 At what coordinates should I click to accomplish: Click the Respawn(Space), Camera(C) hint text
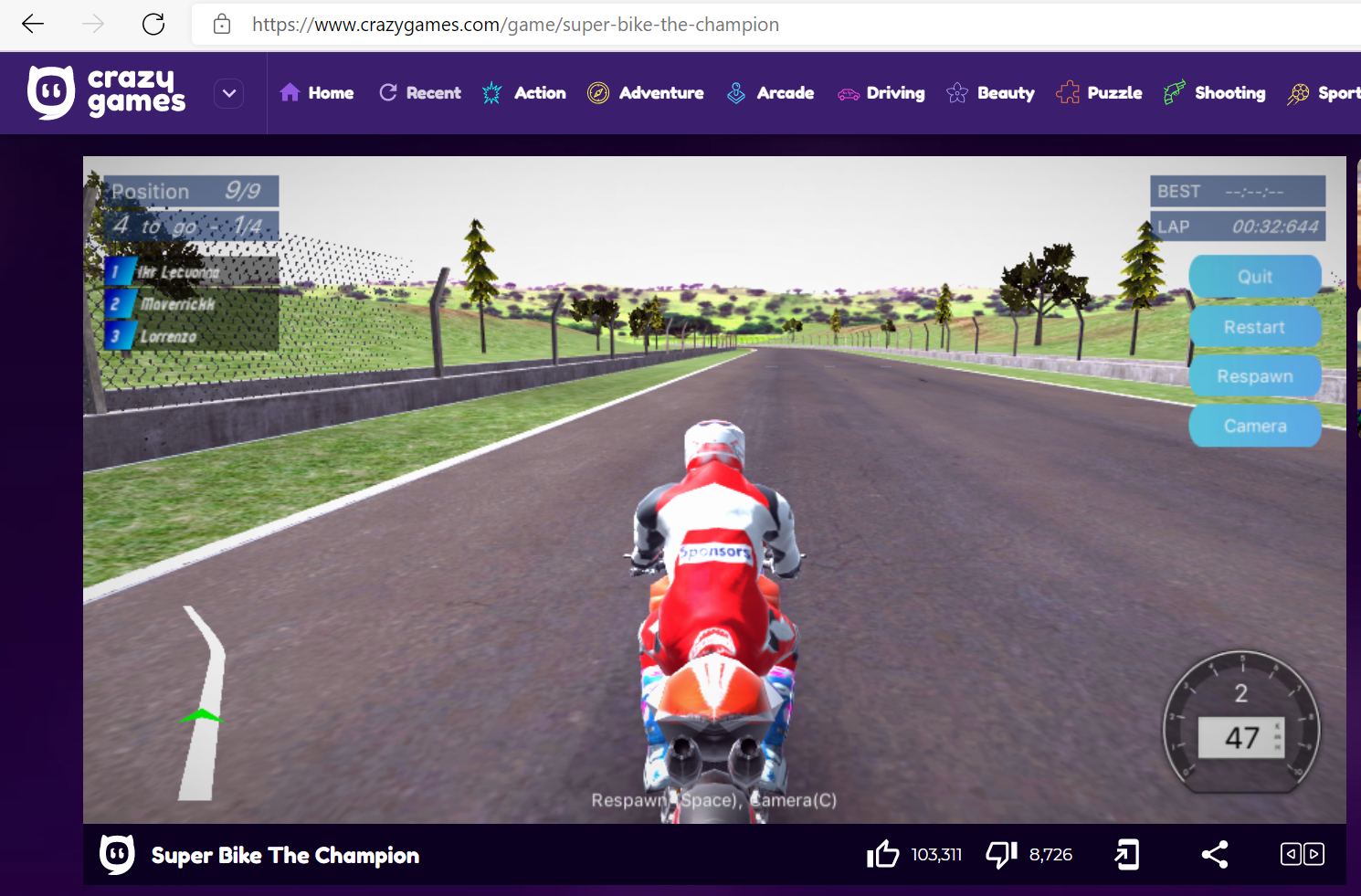coord(714,800)
